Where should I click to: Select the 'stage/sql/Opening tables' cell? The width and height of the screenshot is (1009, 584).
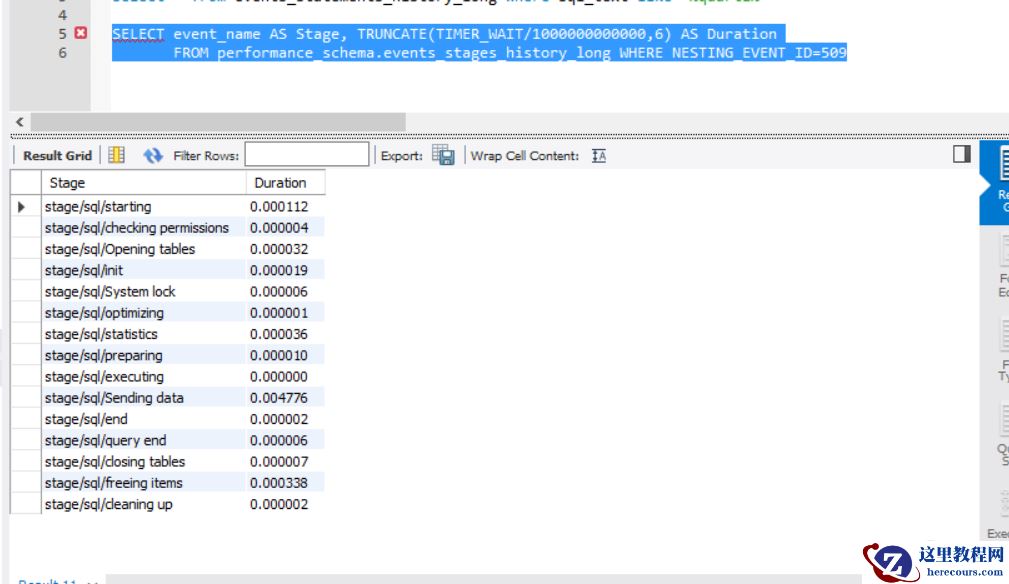coord(143,249)
